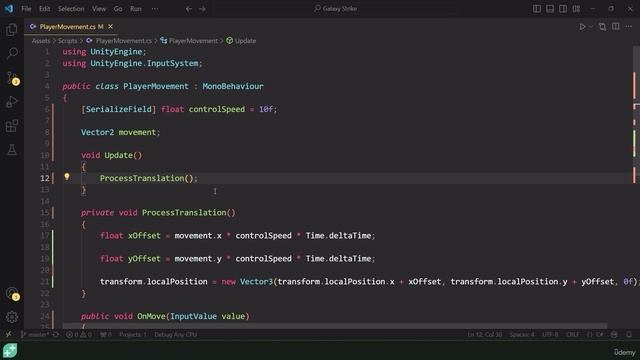The image size is (640, 360).
Task: Open the Testing flask view
Action: click(x=12, y=150)
